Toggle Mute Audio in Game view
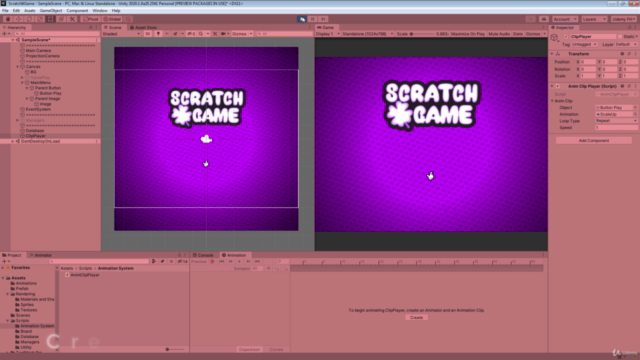The width and height of the screenshot is (640, 360). coord(499,34)
